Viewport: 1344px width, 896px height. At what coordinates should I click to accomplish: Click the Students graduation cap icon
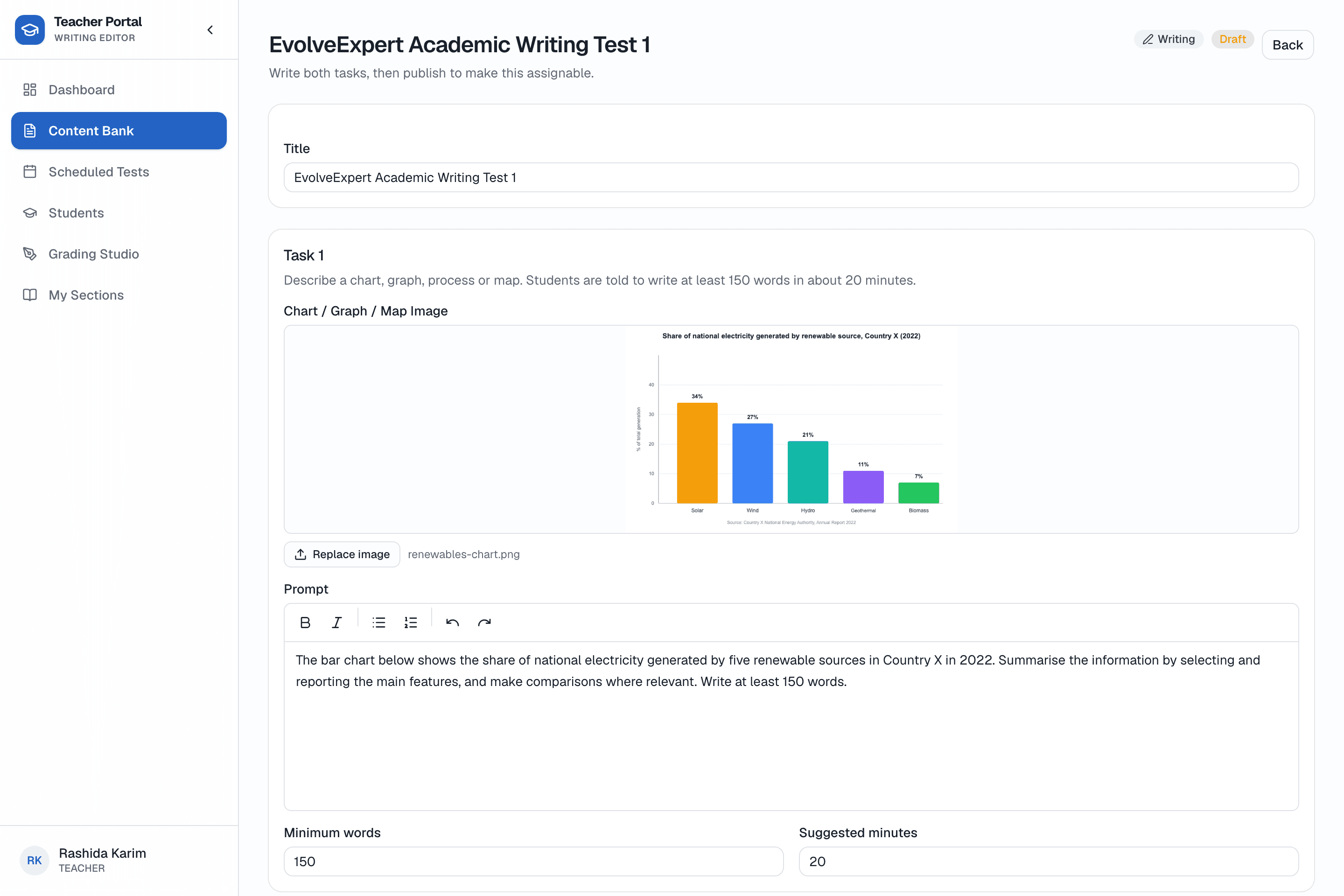30,213
